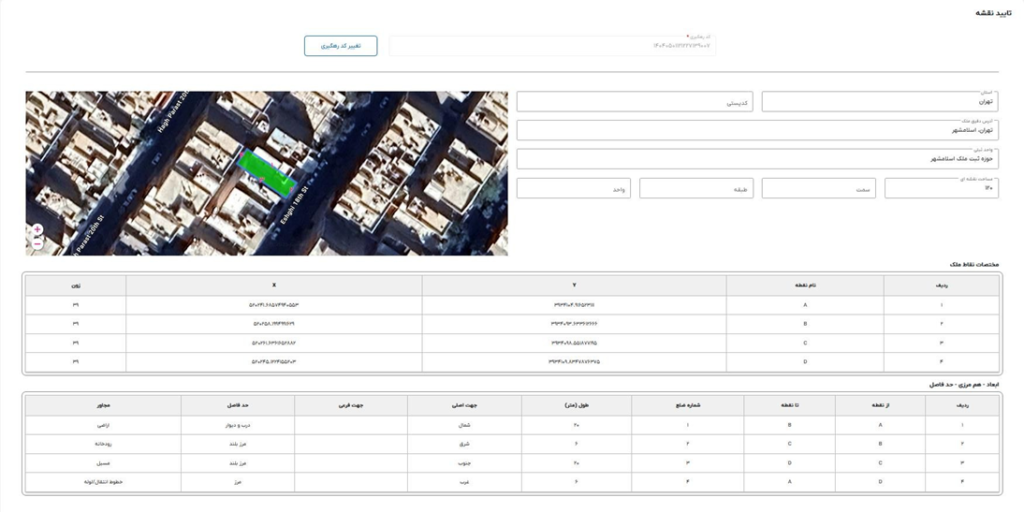Click the 'طول (متر)' column header
This screenshot has height=512, width=1024.
pyautogui.click(x=576, y=405)
